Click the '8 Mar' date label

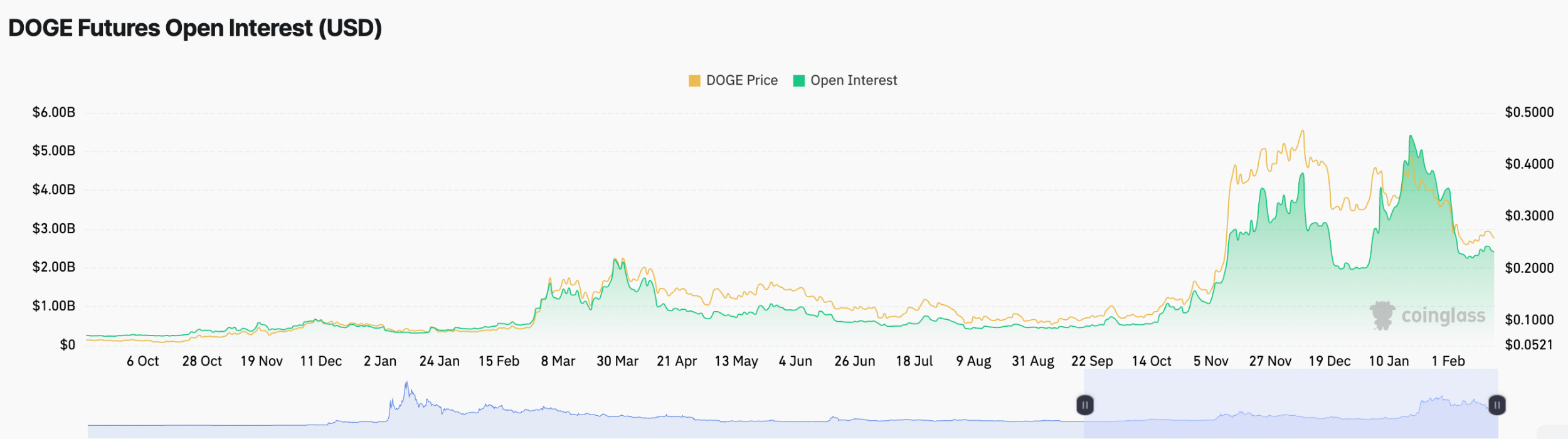[x=558, y=361]
